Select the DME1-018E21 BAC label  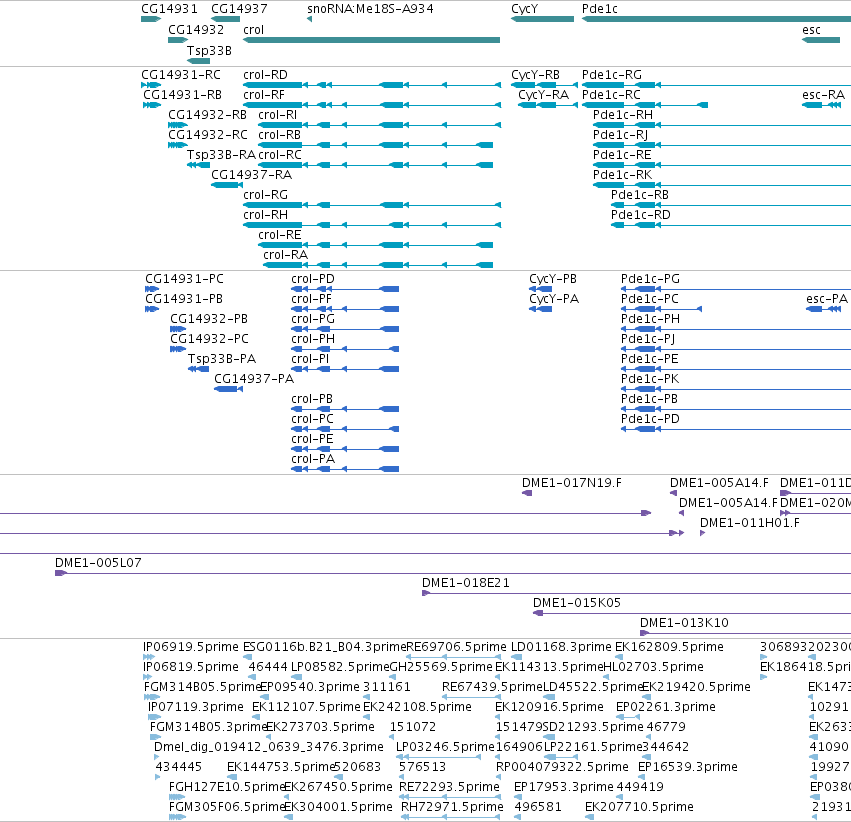(x=466, y=583)
